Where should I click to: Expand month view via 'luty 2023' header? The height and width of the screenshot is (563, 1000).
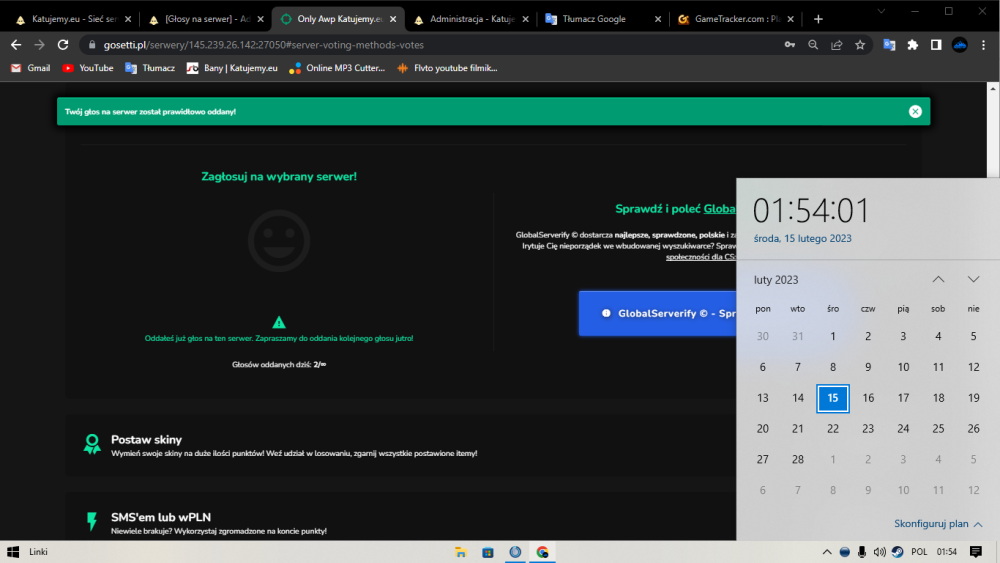pyautogui.click(x=776, y=280)
